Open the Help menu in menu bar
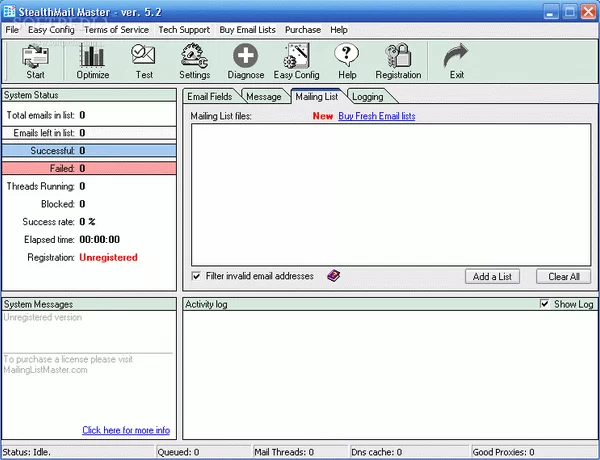 tap(339, 30)
